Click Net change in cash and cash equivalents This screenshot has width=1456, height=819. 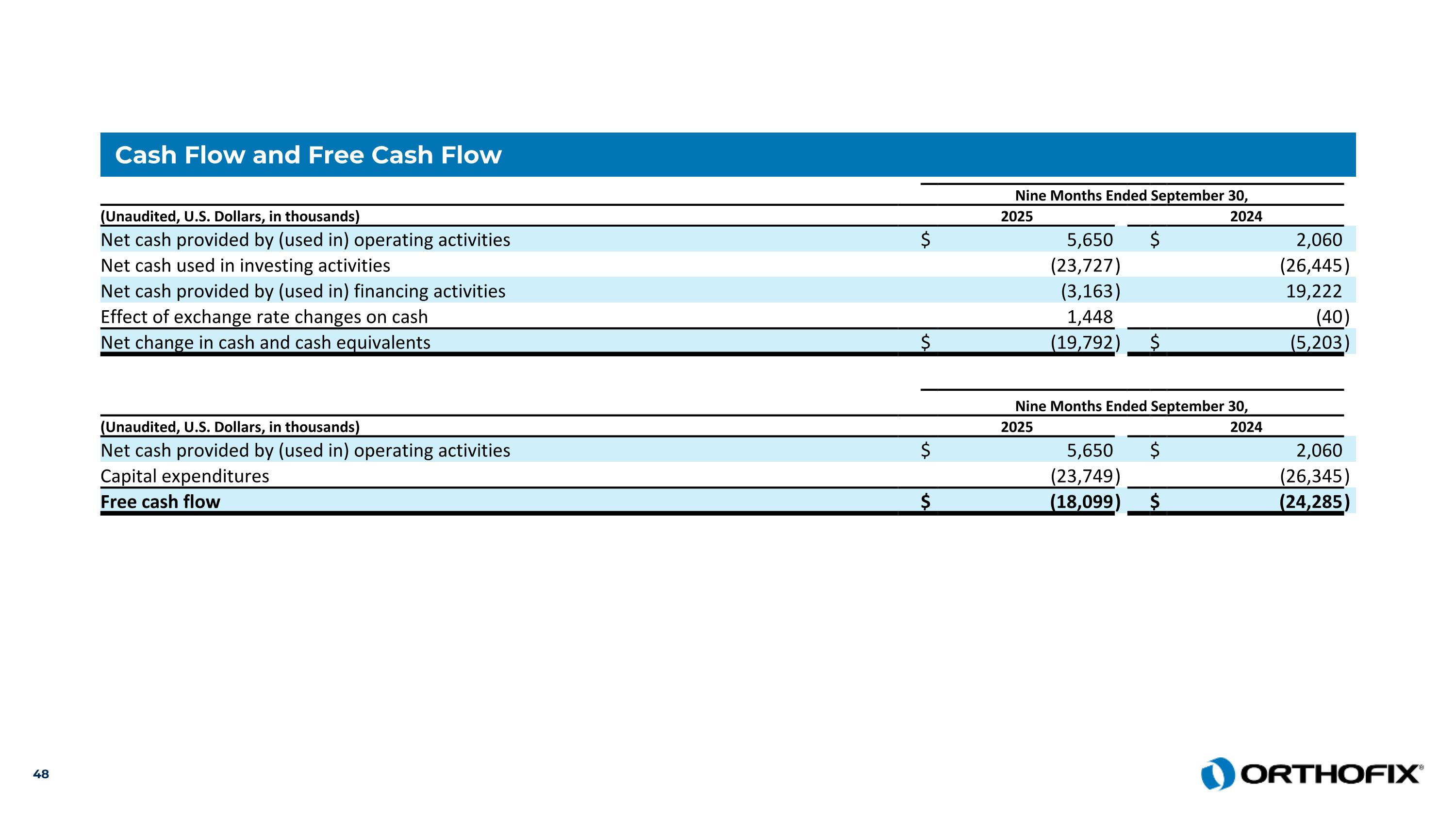pos(265,343)
